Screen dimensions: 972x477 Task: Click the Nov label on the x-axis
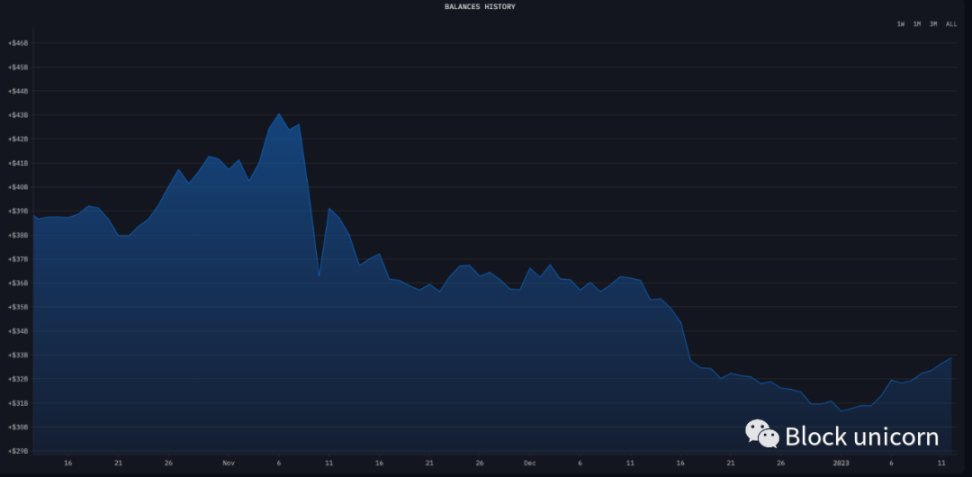(x=228, y=463)
